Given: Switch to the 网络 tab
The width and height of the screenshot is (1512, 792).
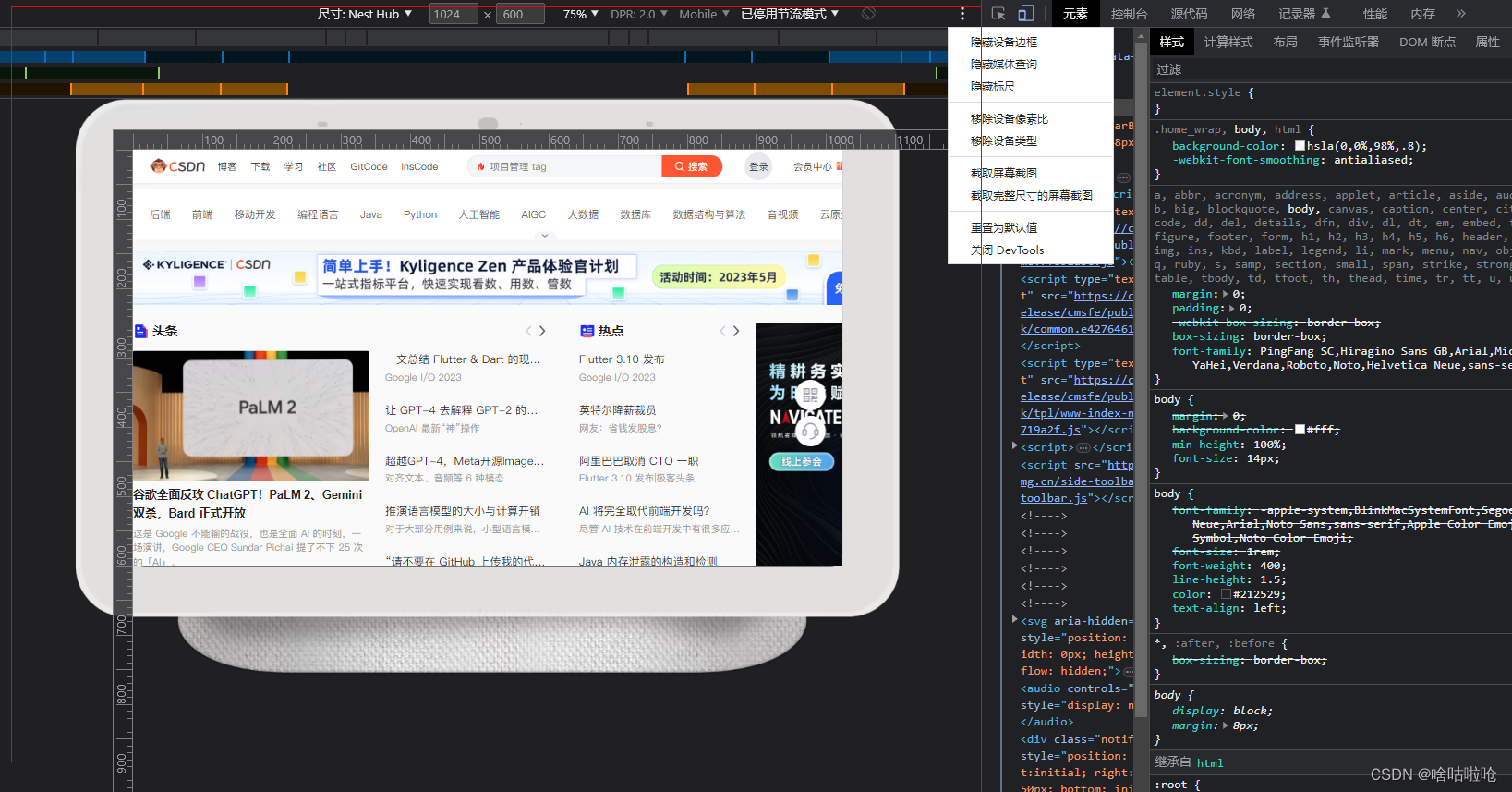Looking at the screenshot, I should pos(1243,14).
